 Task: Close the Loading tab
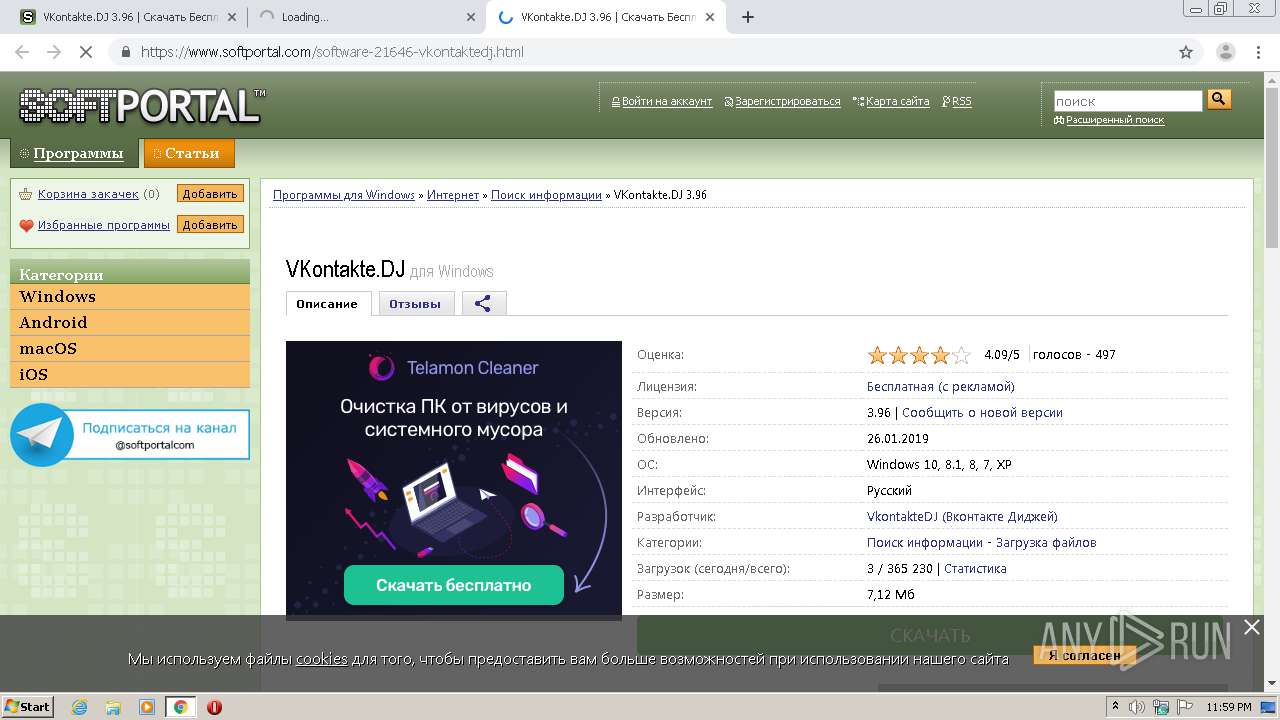[x=471, y=17]
